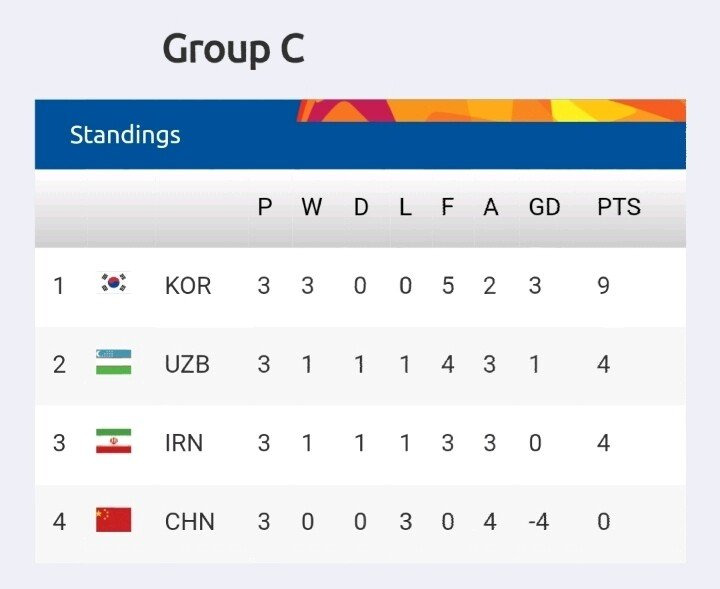The height and width of the screenshot is (589, 720).
Task: Click the P column header
Action: click(x=264, y=207)
